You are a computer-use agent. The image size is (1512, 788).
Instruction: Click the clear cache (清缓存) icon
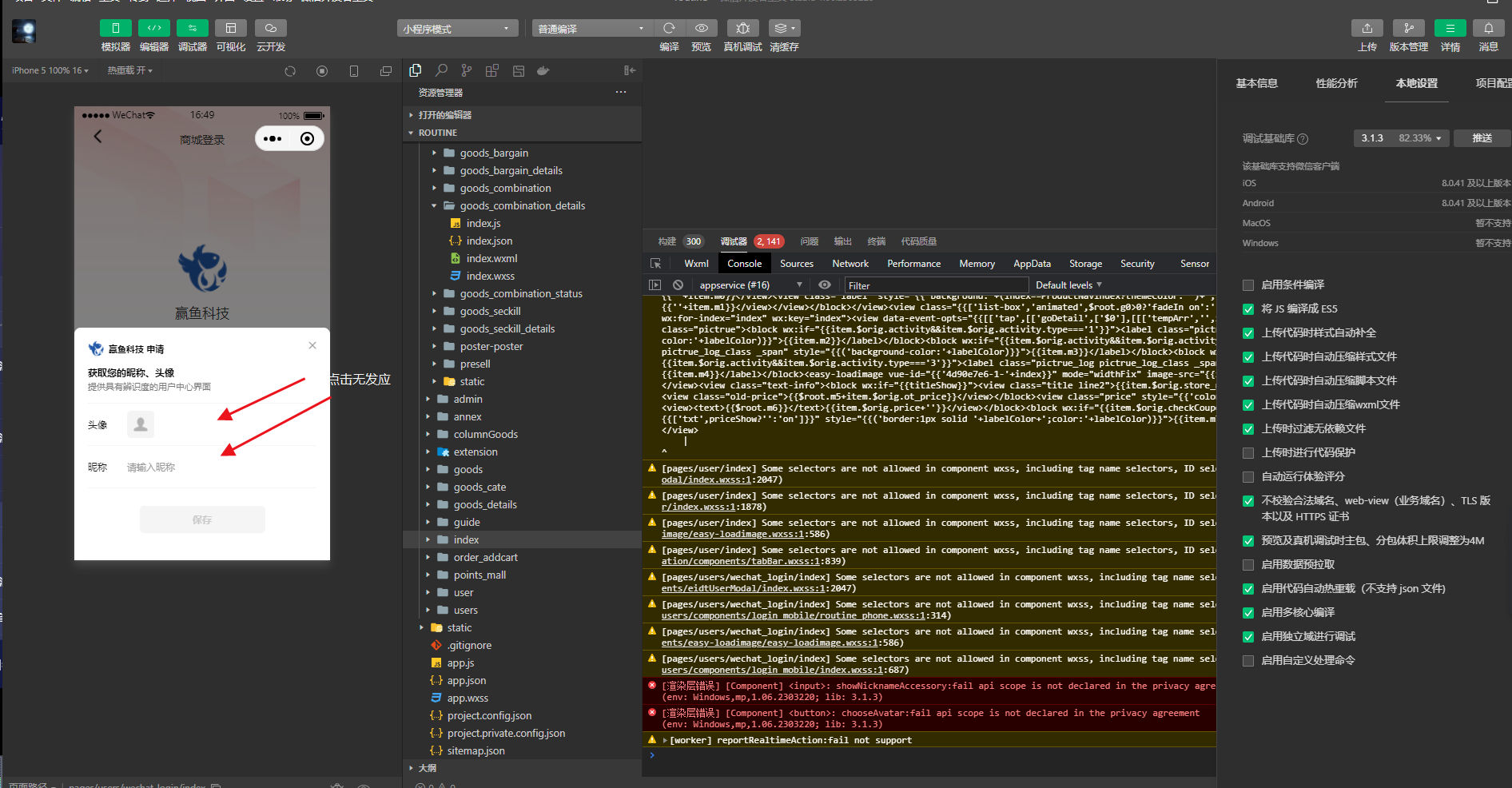(784, 28)
